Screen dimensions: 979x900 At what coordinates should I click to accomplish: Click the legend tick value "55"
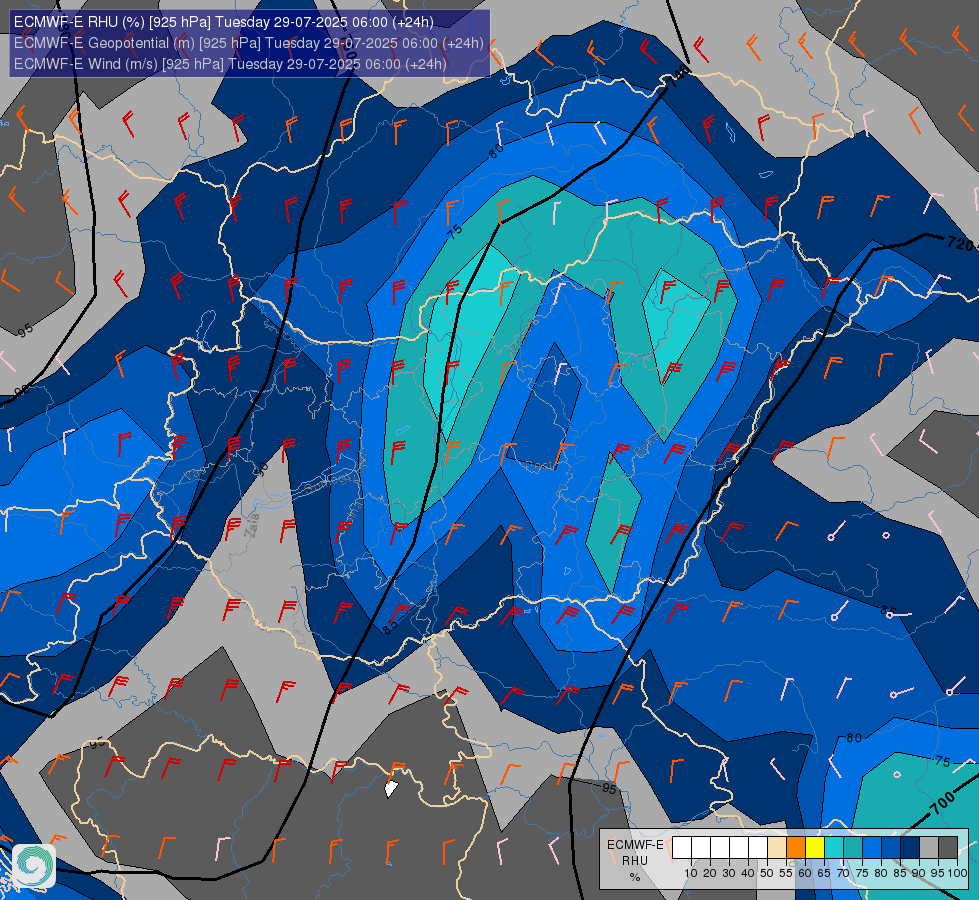point(786,873)
